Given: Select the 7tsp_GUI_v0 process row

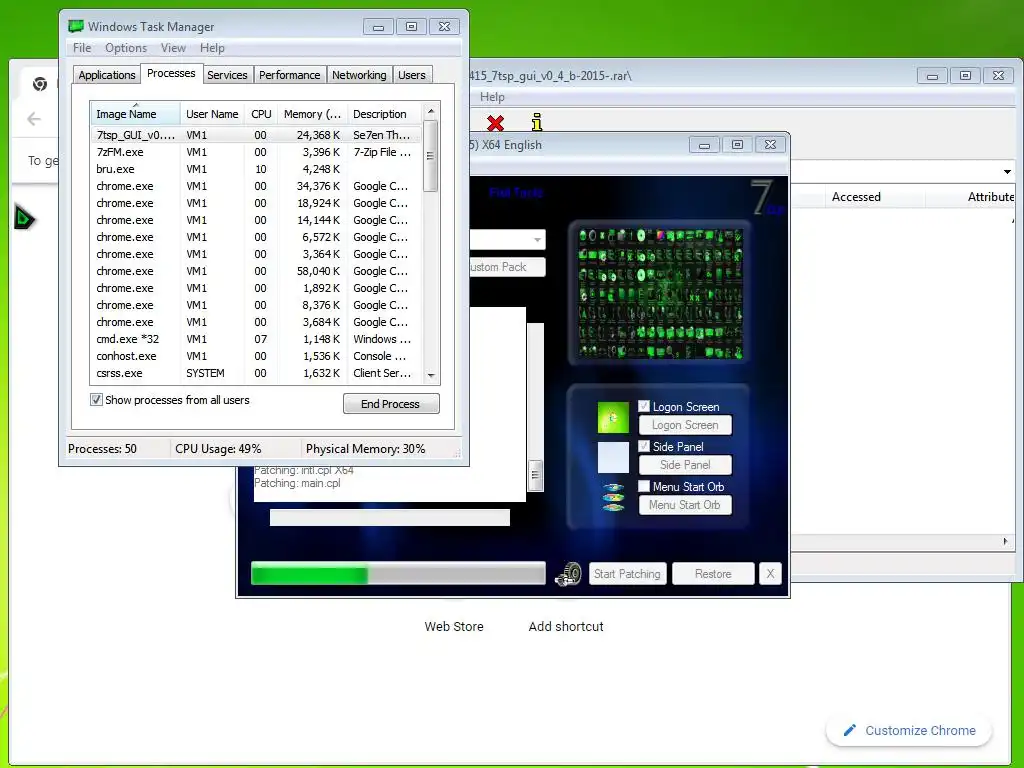Looking at the screenshot, I should point(256,135).
